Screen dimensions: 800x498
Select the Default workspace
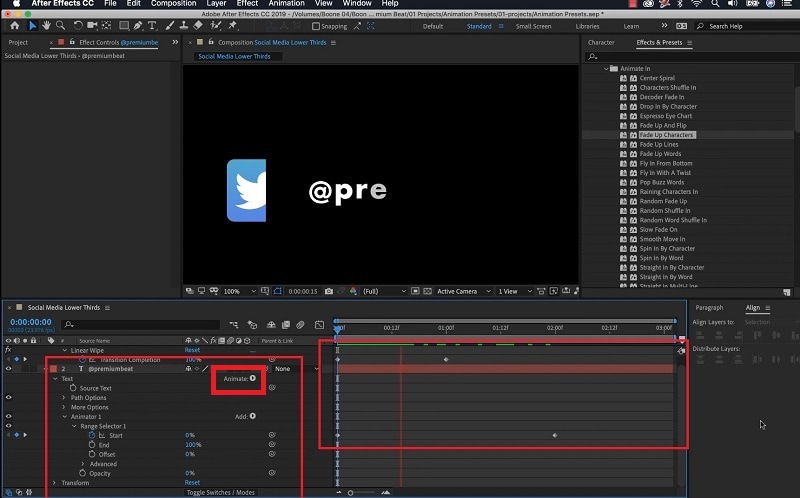pos(433,26)
